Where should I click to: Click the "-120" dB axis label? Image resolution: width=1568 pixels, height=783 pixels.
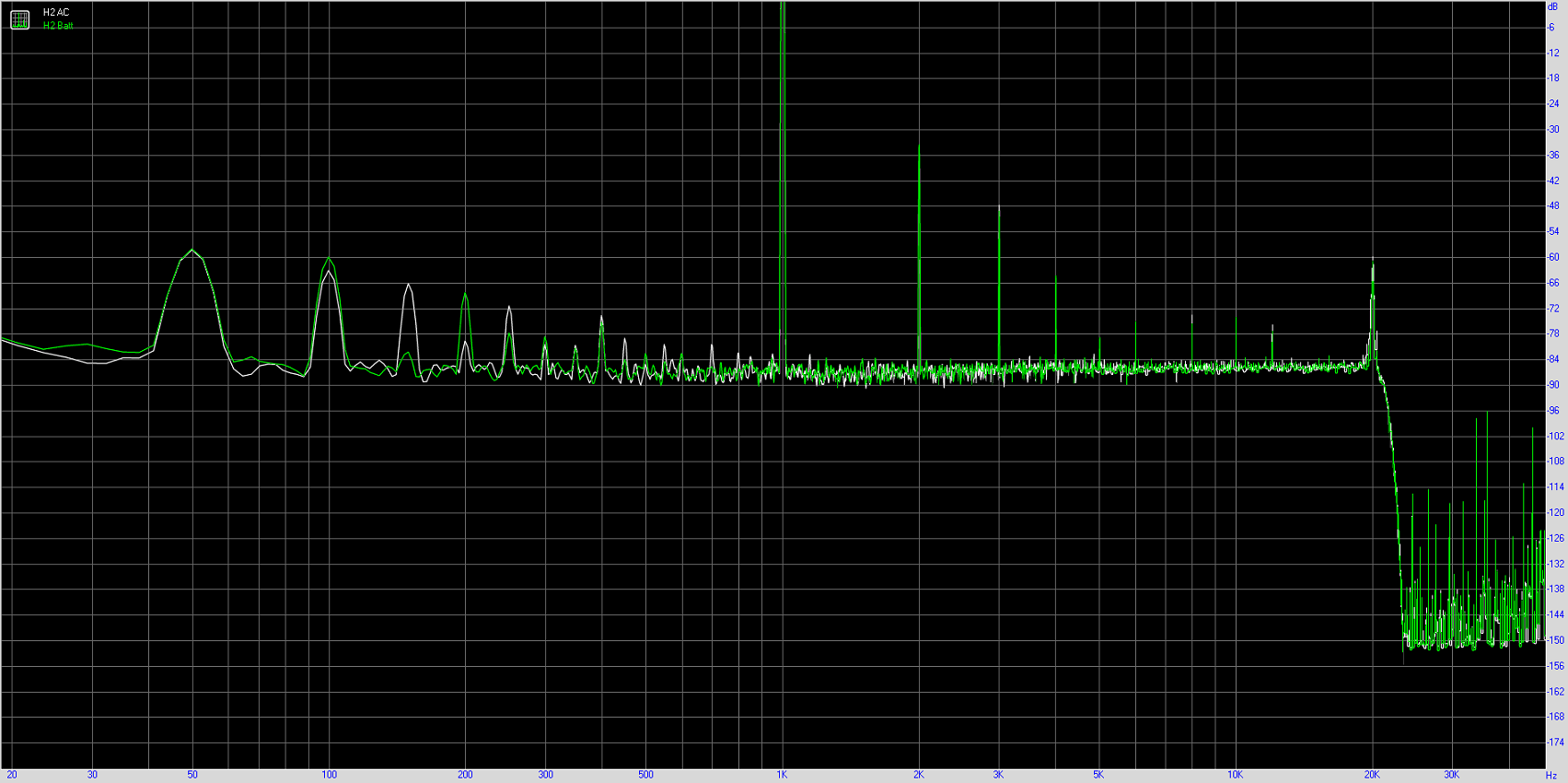[x=1555, y=512]
